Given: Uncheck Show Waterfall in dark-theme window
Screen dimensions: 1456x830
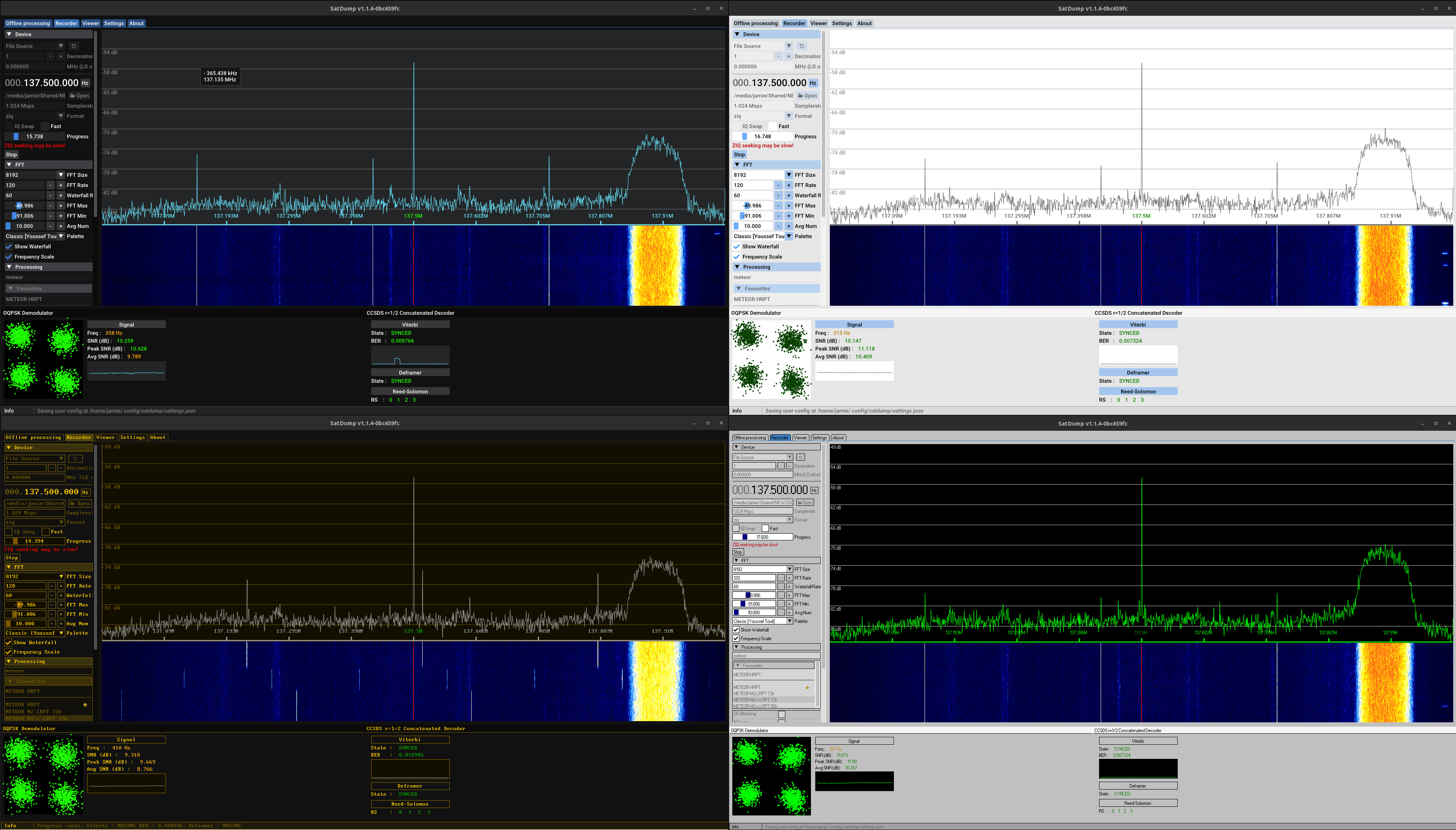Looking at the screenshot, I should (x=9, y=247).
